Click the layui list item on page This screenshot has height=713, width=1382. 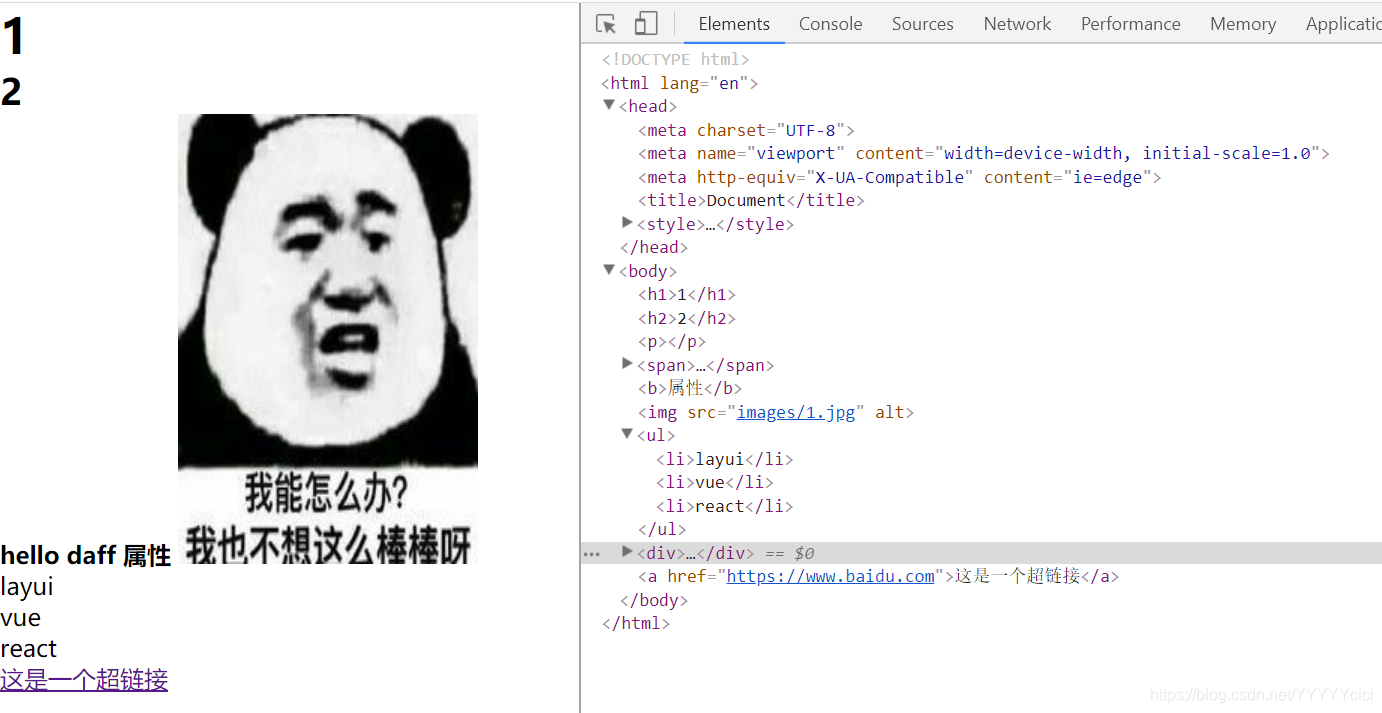(x=27, y=587)
